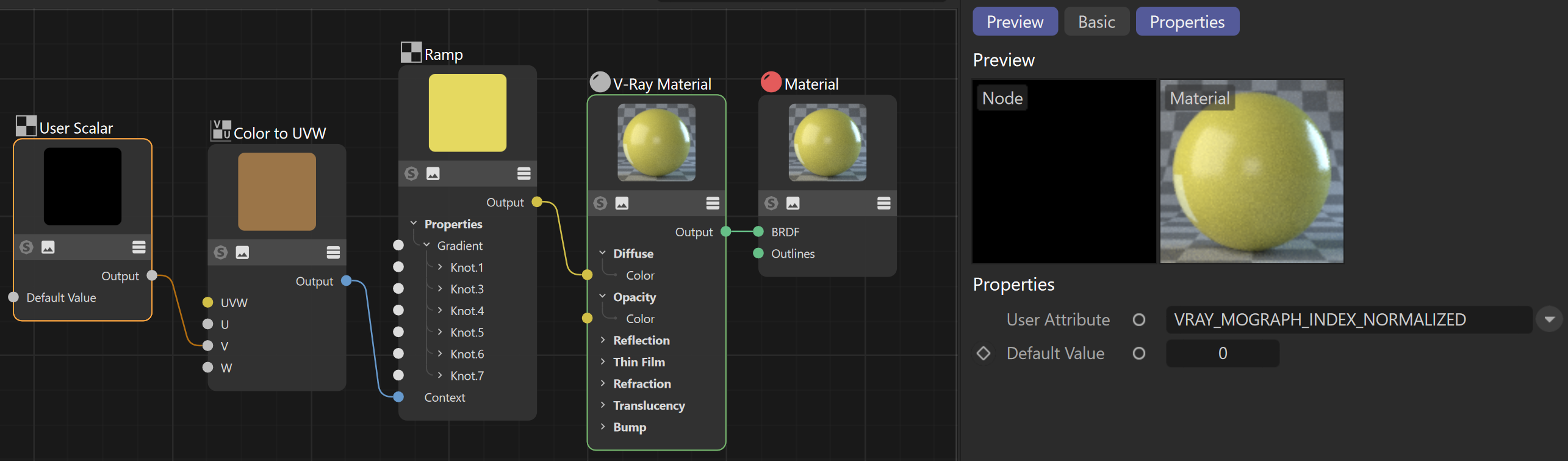Image resolution: width=1568 pixels, height=461 pixels.
Task: Switch to the Preview tab
Action: [1015, 22]
